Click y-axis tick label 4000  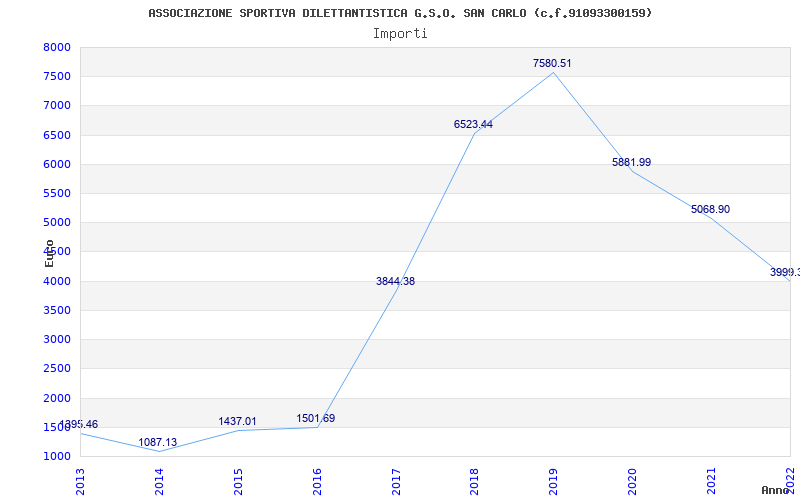click(x=57, y=281)
